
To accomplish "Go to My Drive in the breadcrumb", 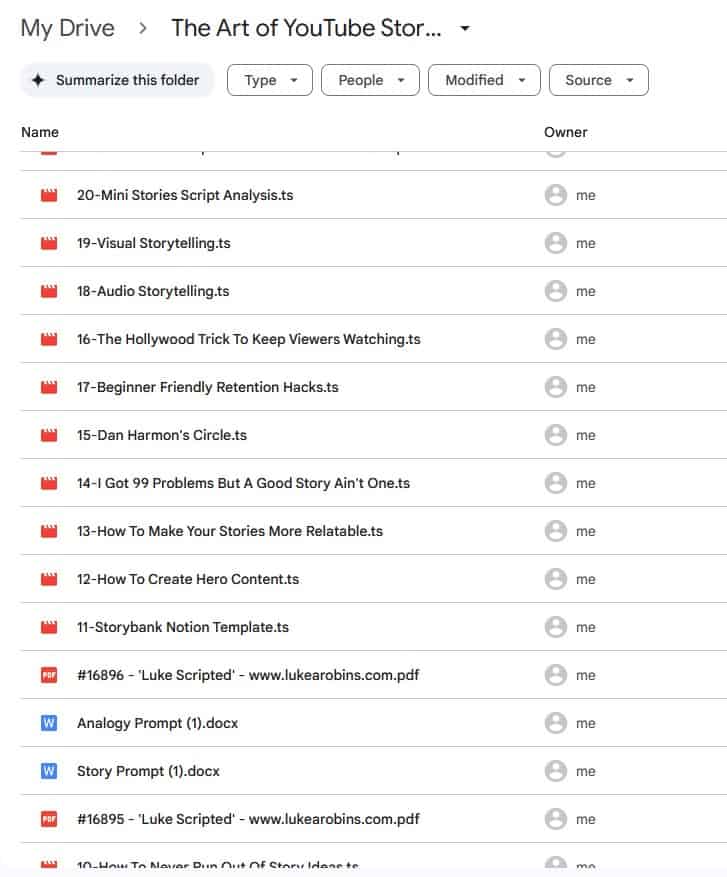I will (67, 28).
